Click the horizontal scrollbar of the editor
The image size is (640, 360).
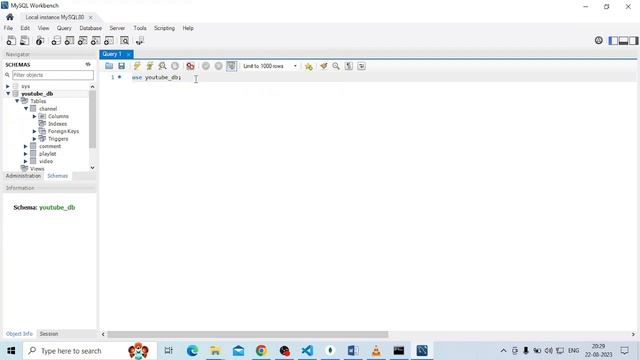(247, 334)
